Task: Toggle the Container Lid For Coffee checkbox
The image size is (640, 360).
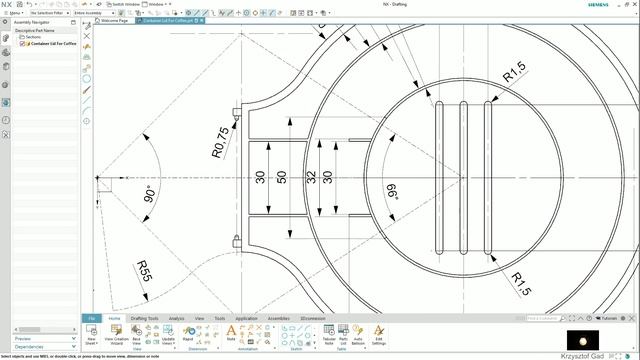Action: 22,43
